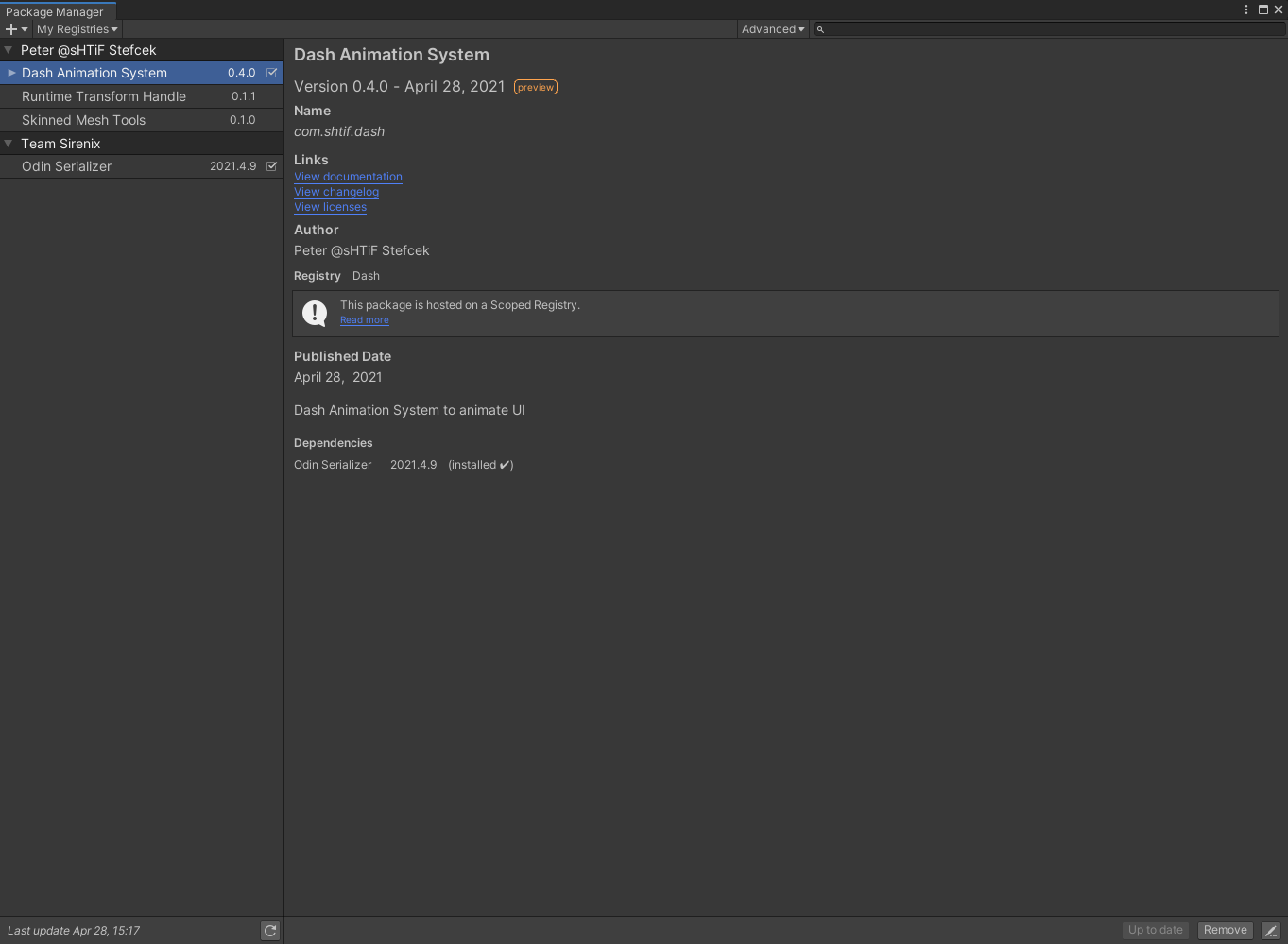The height and width of the screenshot is (944, 1288).
Task: Click the Dash Animation System title heading
Action: pyautogui.click(x=391, y=55)
